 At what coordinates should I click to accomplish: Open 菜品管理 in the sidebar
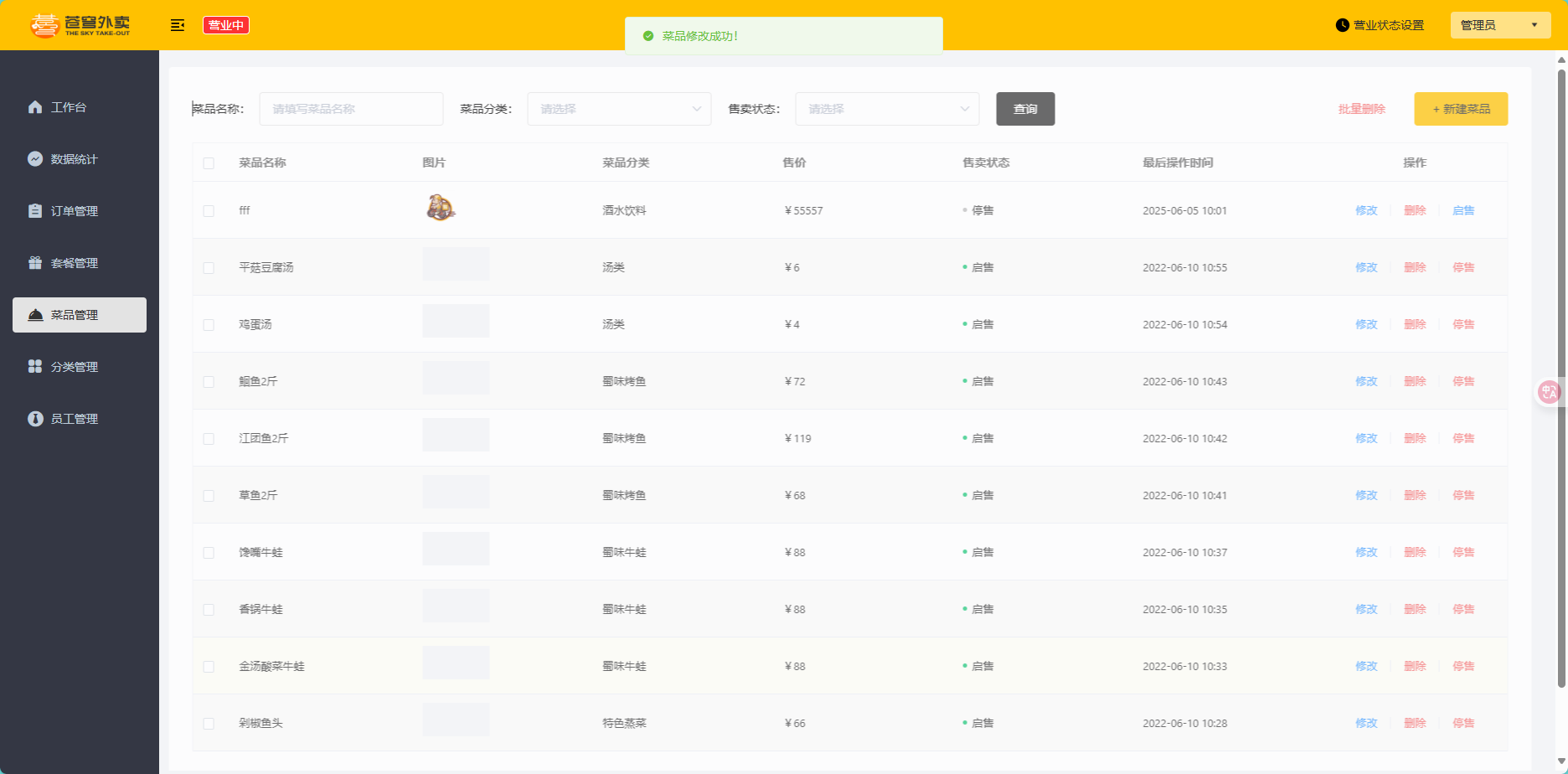coord(80,315)
